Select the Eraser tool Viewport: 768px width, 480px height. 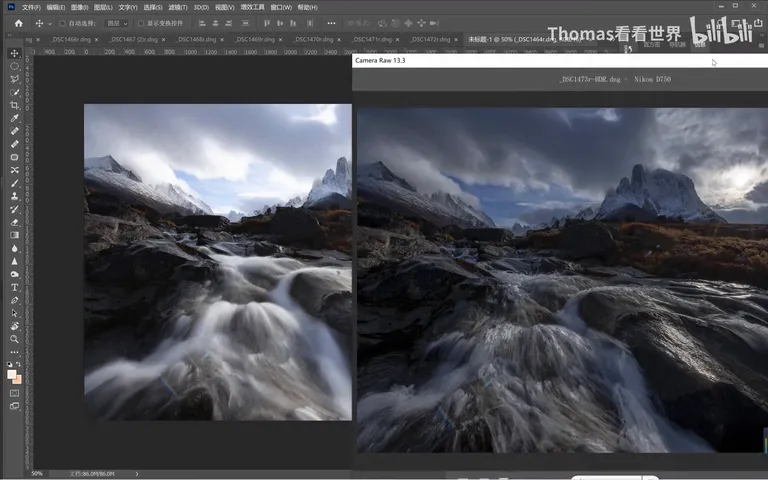click(x=15, y=222)
